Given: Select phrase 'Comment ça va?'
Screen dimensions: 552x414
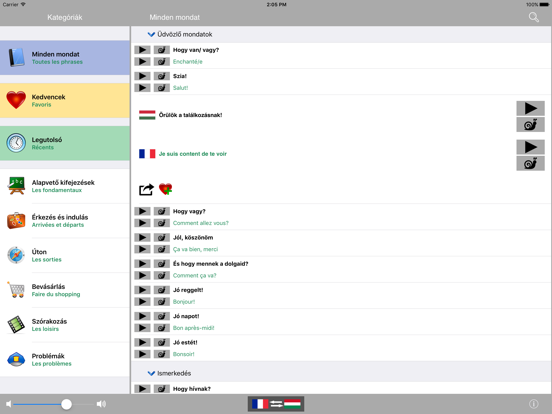Looking at the screenshot, I should tap(195, 275).
